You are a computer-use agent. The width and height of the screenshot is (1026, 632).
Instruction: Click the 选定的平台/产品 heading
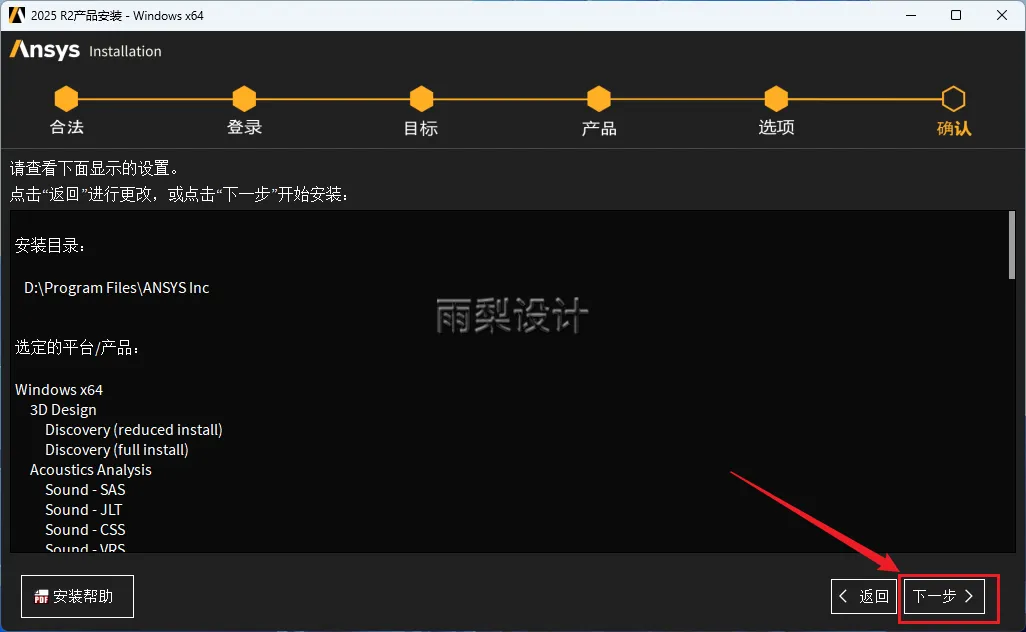pos(77,347)
